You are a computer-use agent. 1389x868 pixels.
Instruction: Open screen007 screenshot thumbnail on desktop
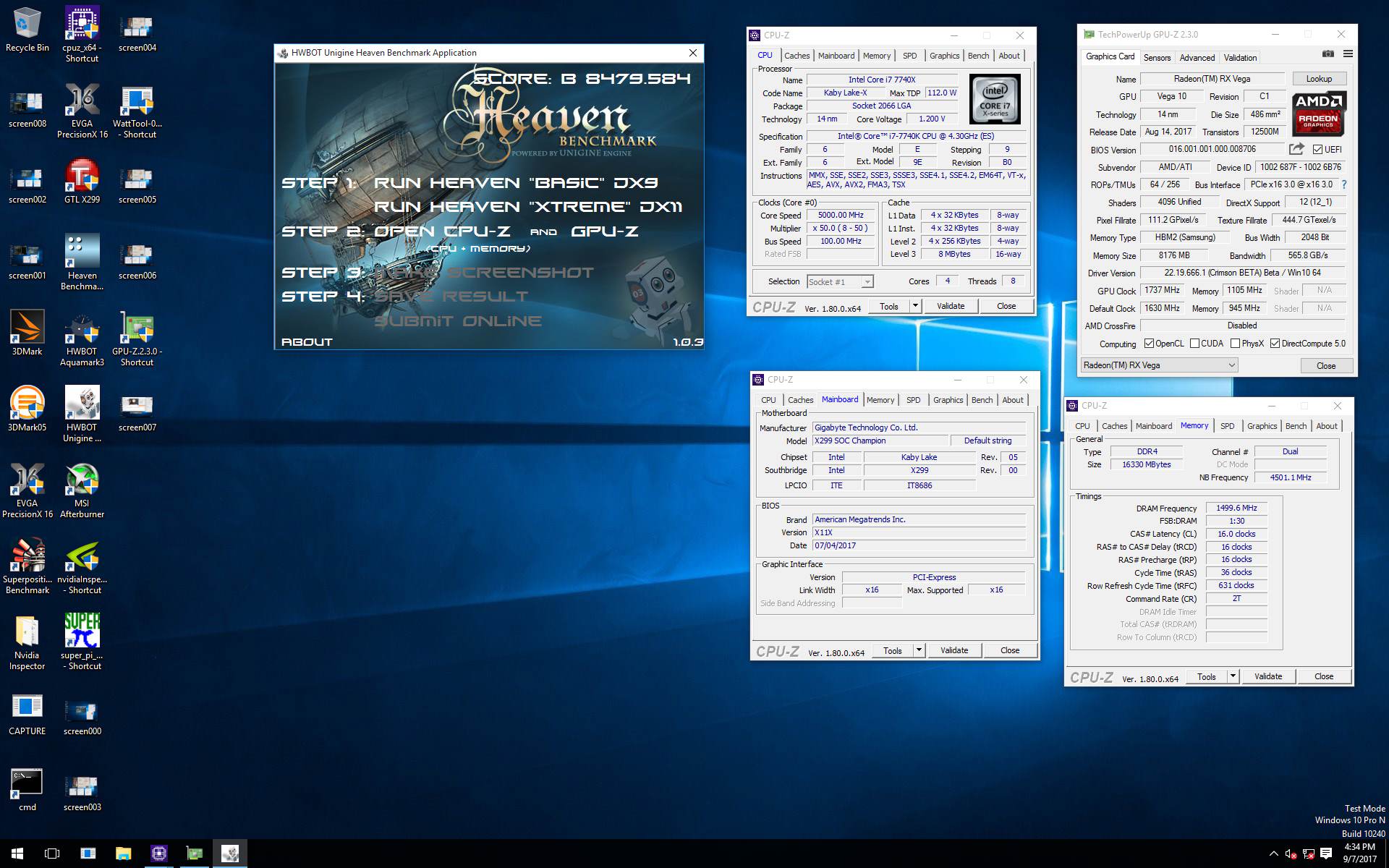coord(137,412)
